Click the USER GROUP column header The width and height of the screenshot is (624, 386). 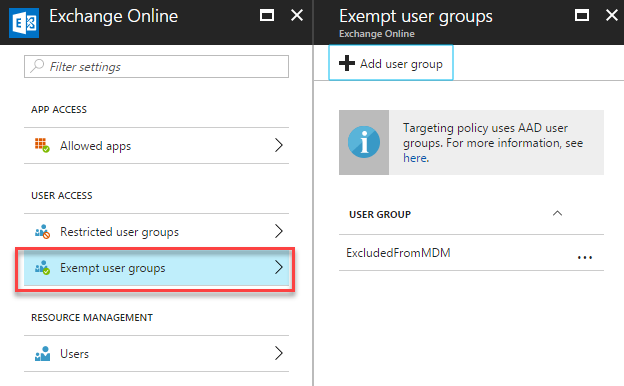(x=380, y=214)
